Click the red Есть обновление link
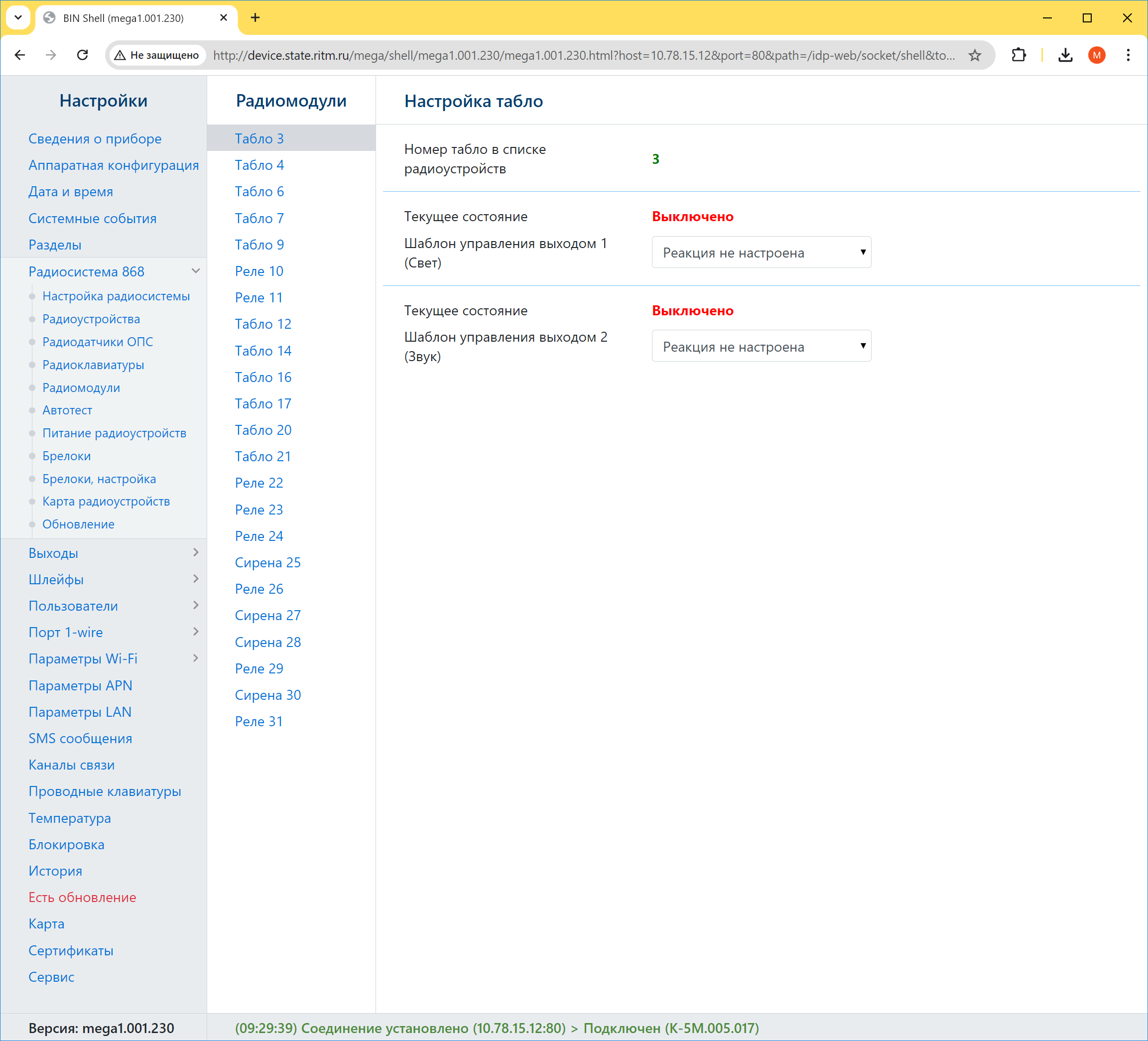 83,898
